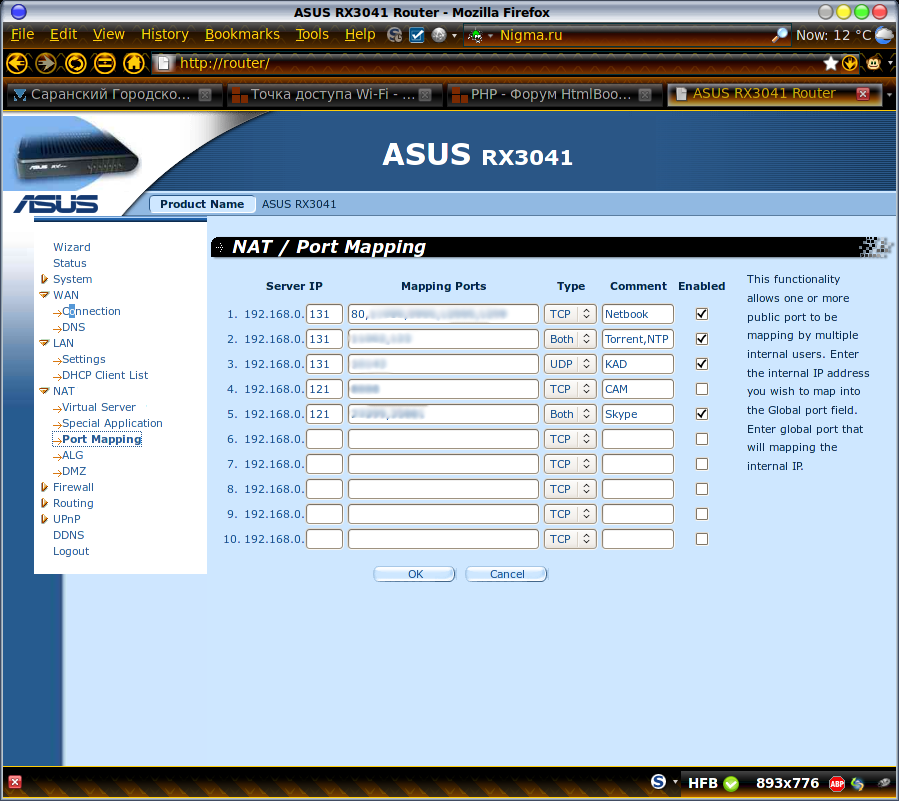Click the green check HFB status icon
899x801 pixels.
(731, 783)
